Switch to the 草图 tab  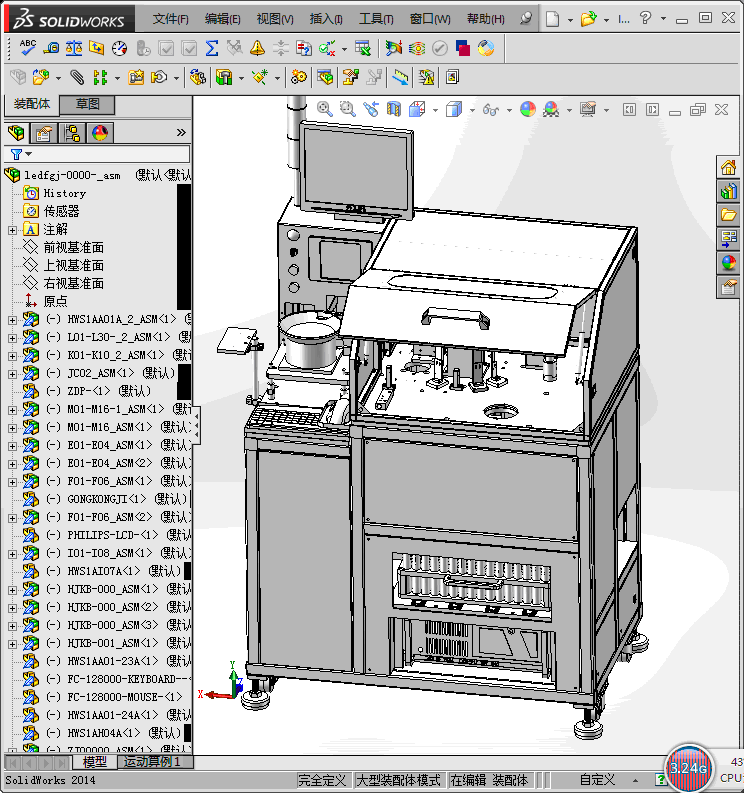pyautogui.click(x=87, y=104)
